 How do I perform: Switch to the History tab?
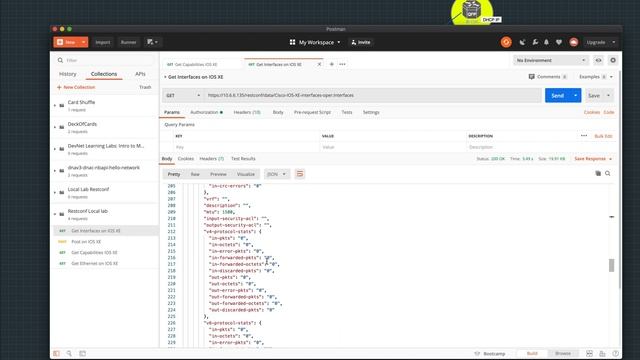(68, 74)
